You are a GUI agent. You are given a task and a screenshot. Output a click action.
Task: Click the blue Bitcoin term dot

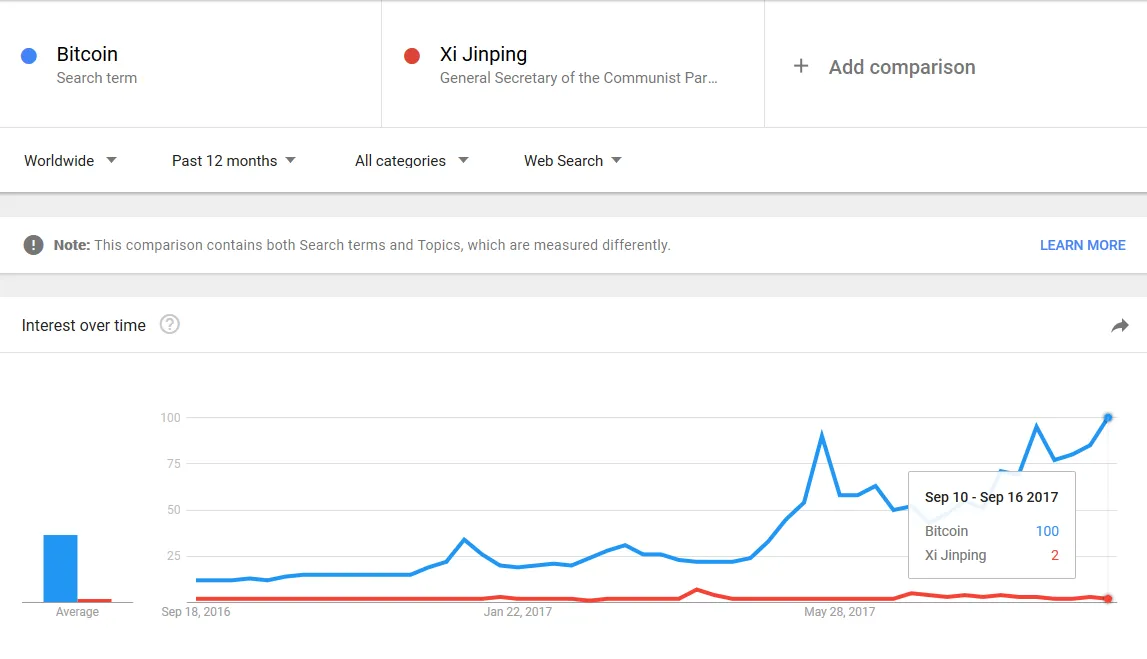[29, 56]
